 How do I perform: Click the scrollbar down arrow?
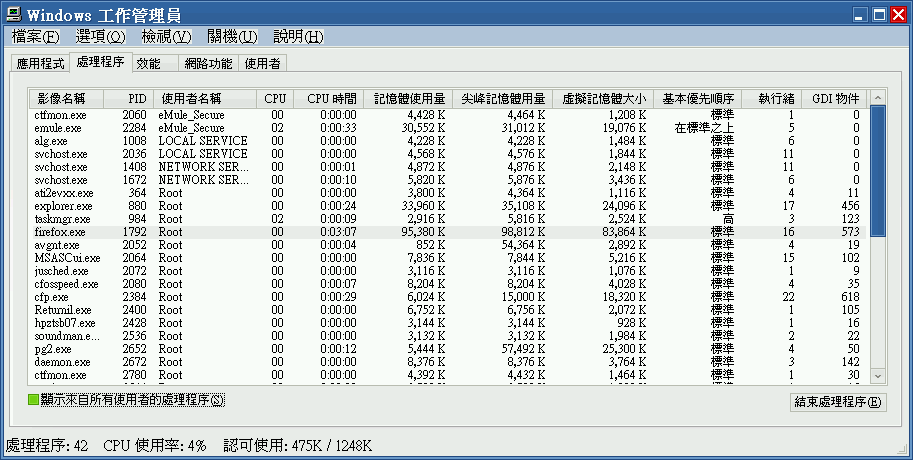(878, 377)
